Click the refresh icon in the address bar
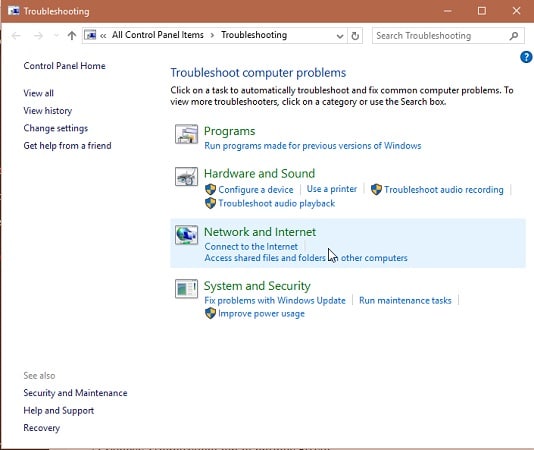534x450 pixels. (355, 35)
